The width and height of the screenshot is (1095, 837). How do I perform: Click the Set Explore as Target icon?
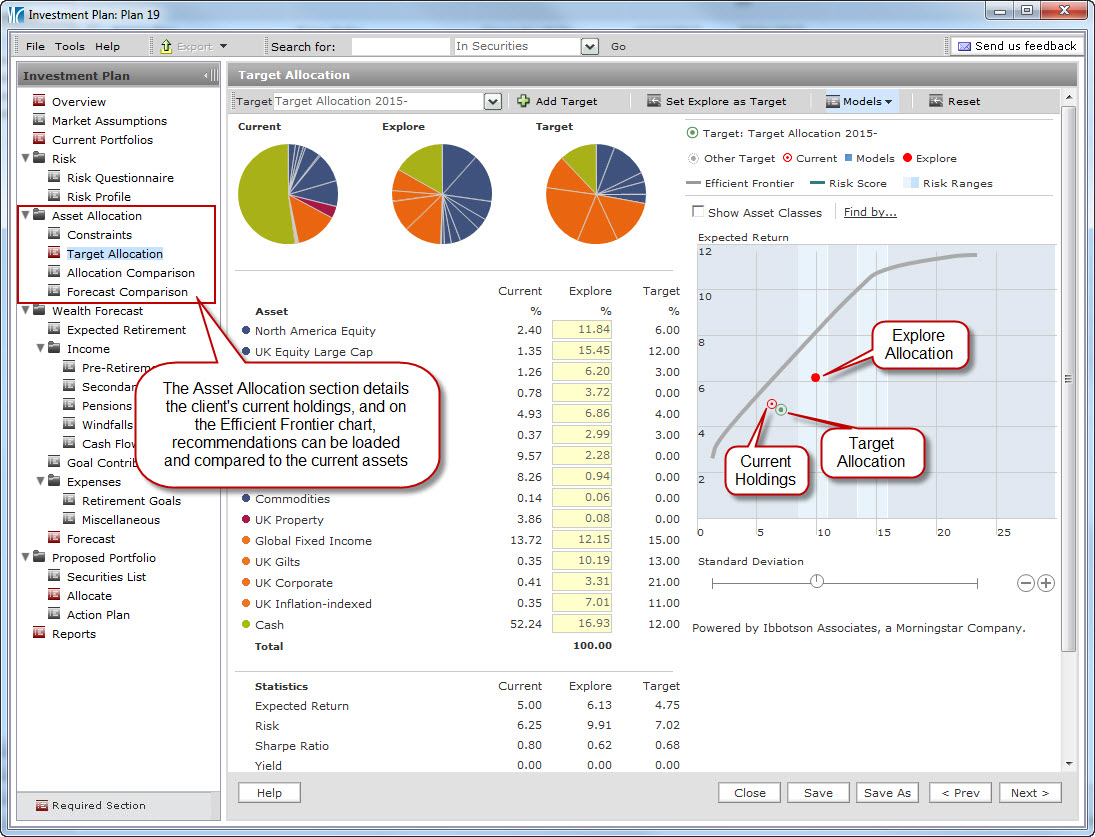point(654,101)
